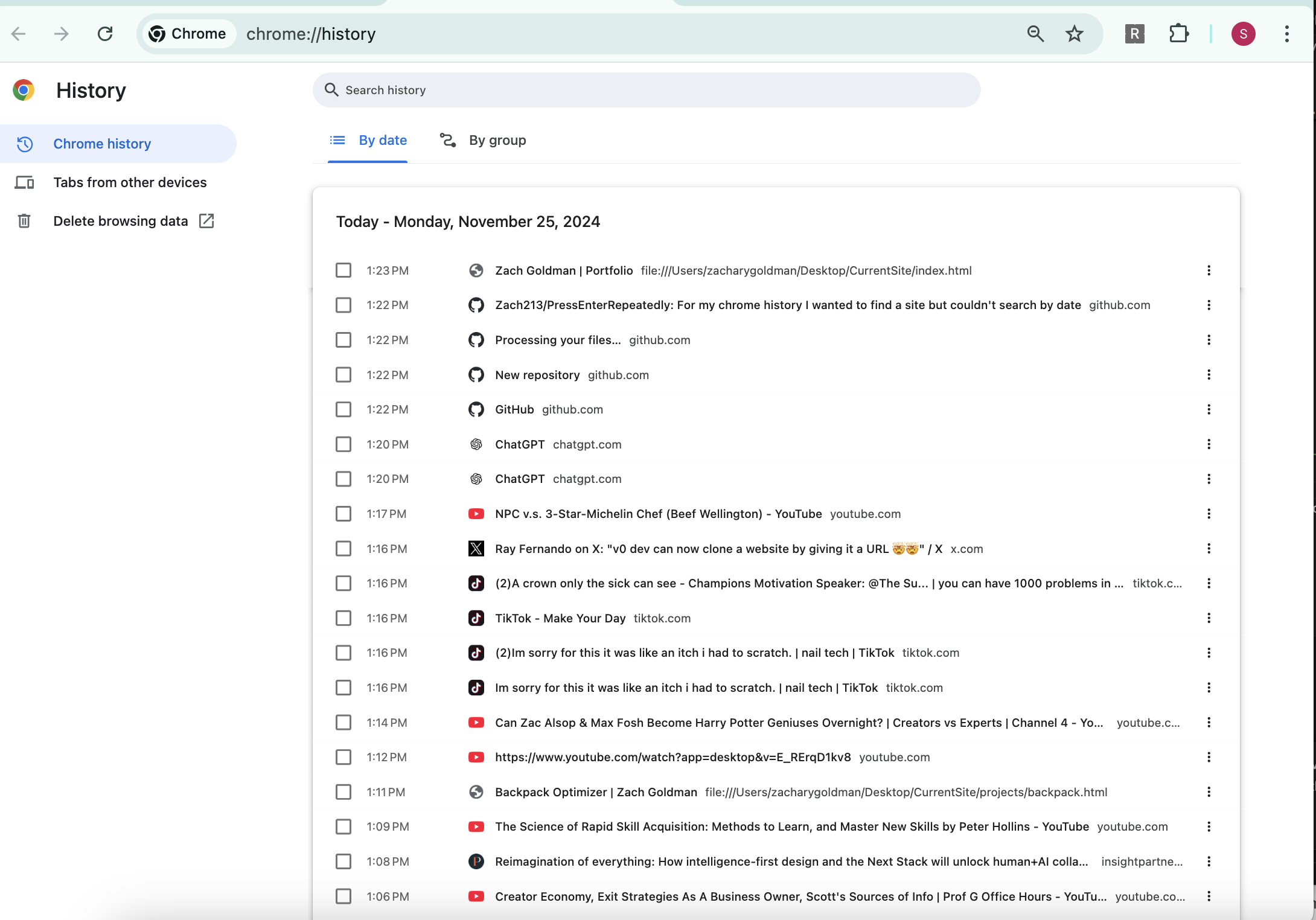This screenshot has height=920, width=1316.
Task: Click the favicon on the 1:23 PM row
Action: point(476,270)
